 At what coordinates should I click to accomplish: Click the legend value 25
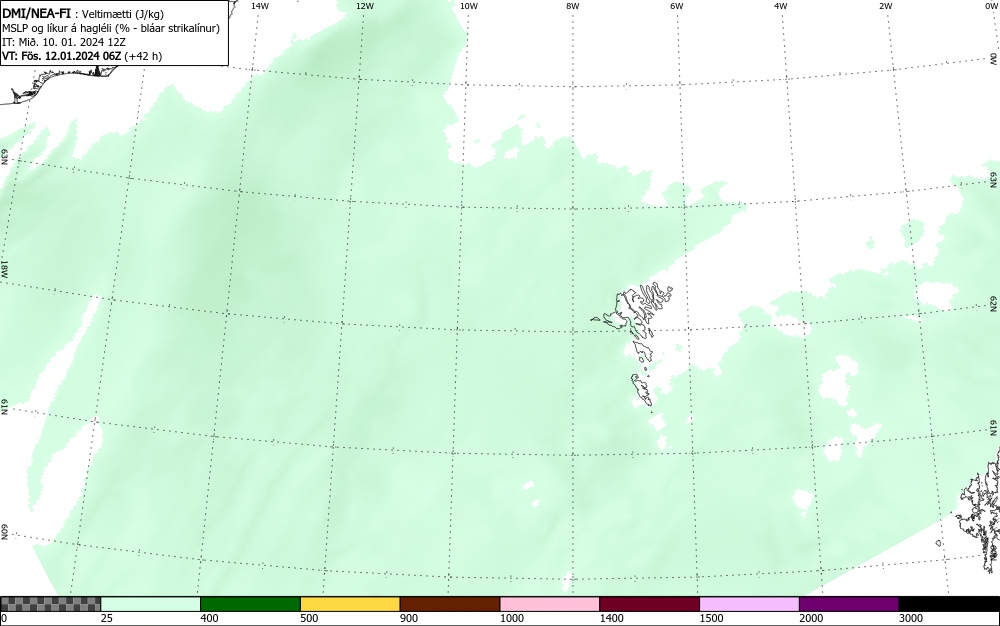(107, 618)
